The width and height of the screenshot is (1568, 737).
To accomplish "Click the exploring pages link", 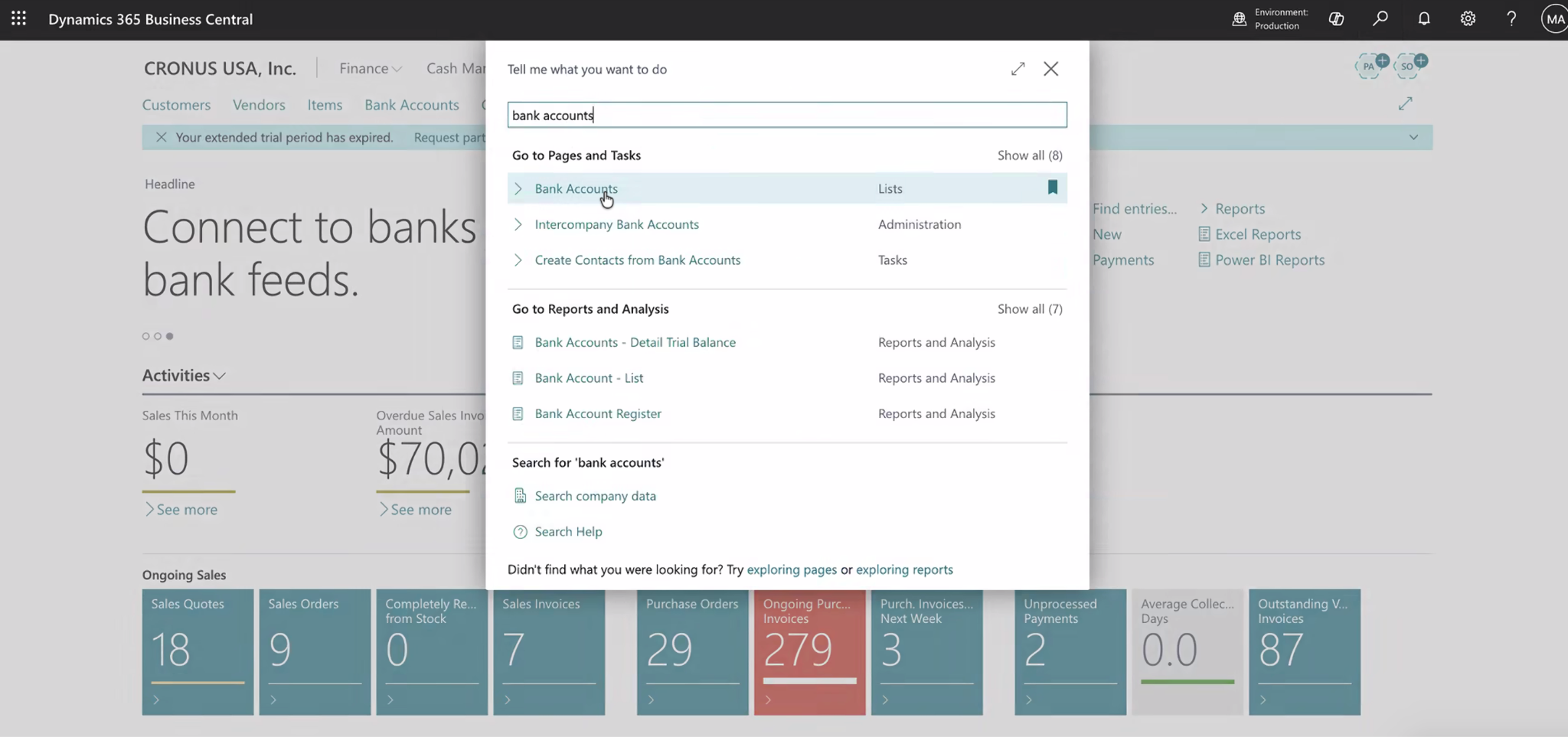I will click(791, 569).
